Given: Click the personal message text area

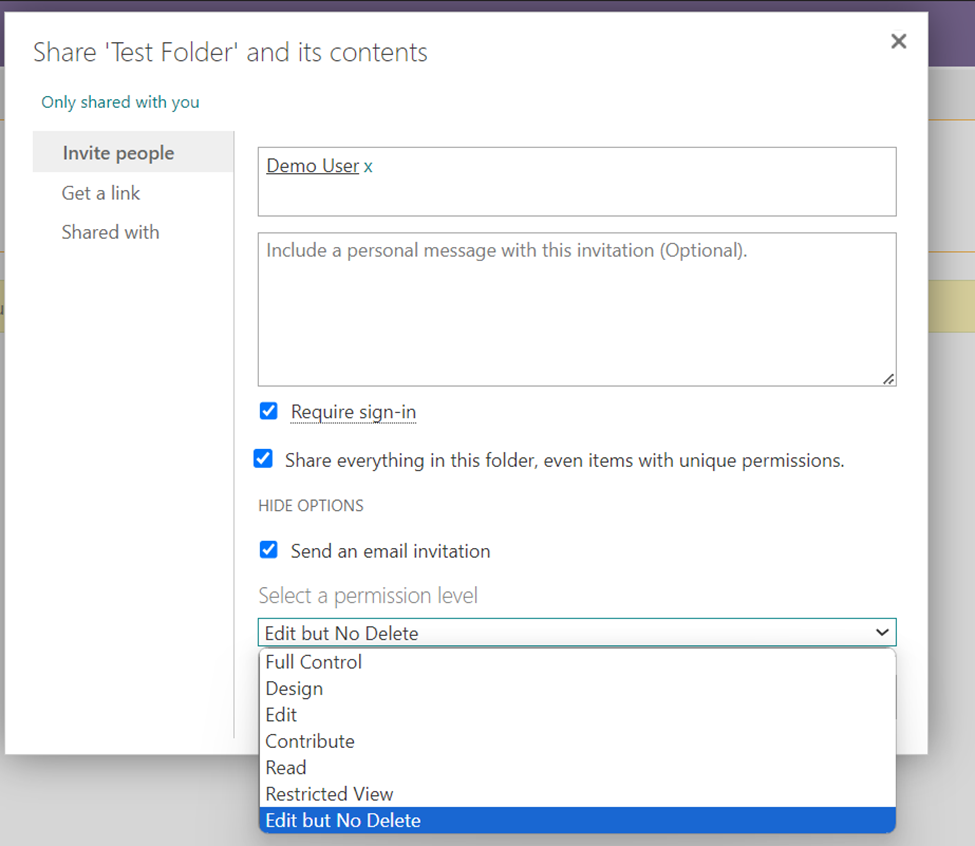Looking at the screenshot, I should point(576,309).
